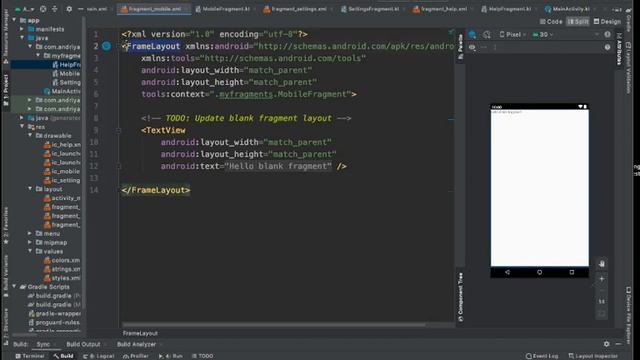Click zoom to fit screen icon
Viewport: 640px width, 360px height.
pos(602,313)
